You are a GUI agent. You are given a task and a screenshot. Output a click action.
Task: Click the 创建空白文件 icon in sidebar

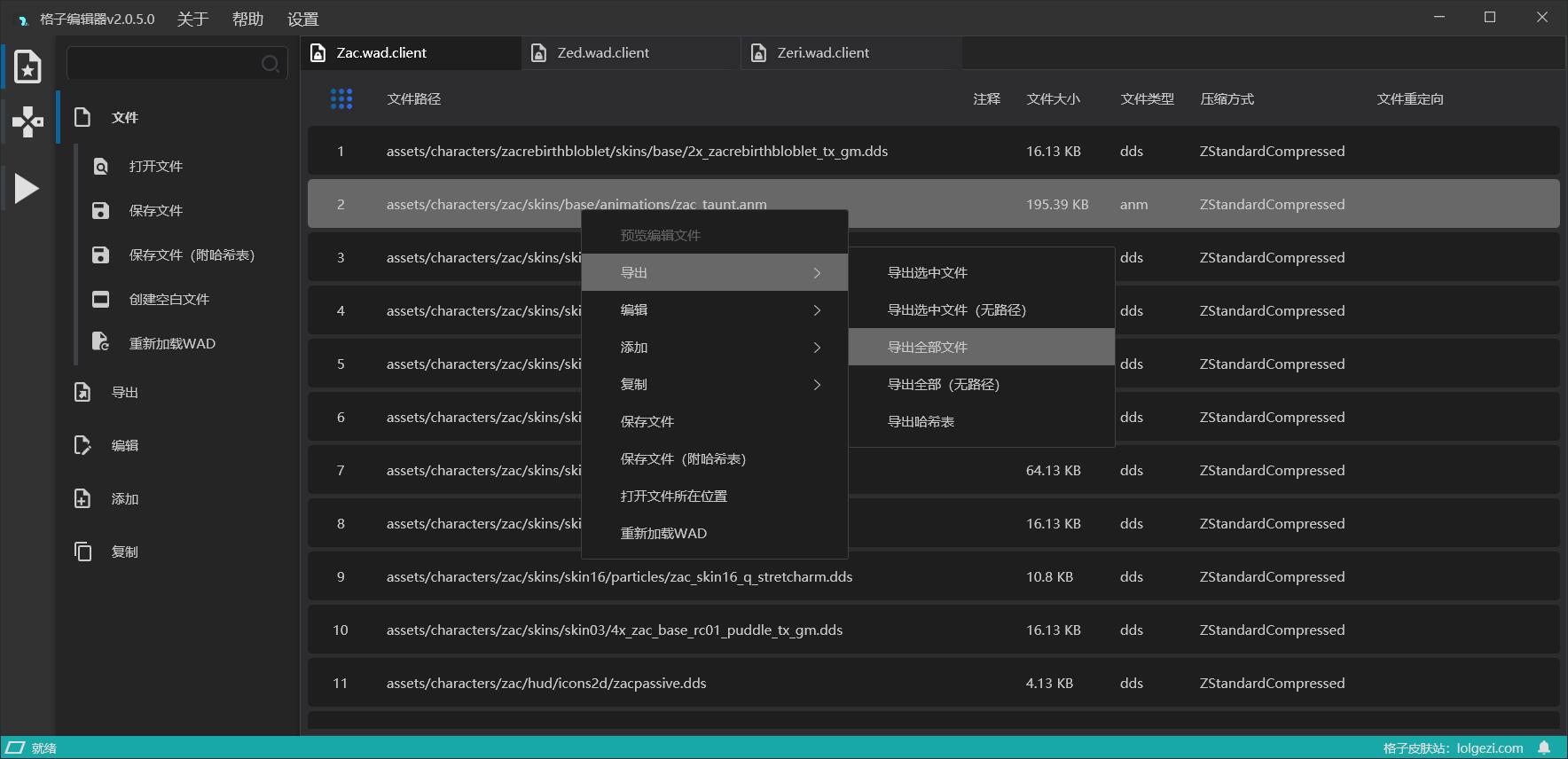click(100, 299)
